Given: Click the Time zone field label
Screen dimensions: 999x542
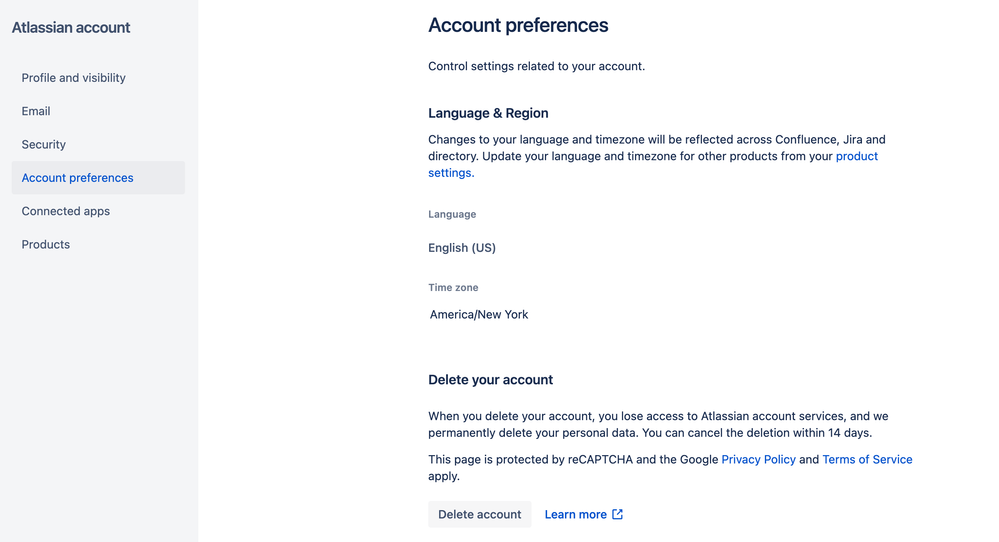Looking at the screenshot, I should tap(453, 287).
